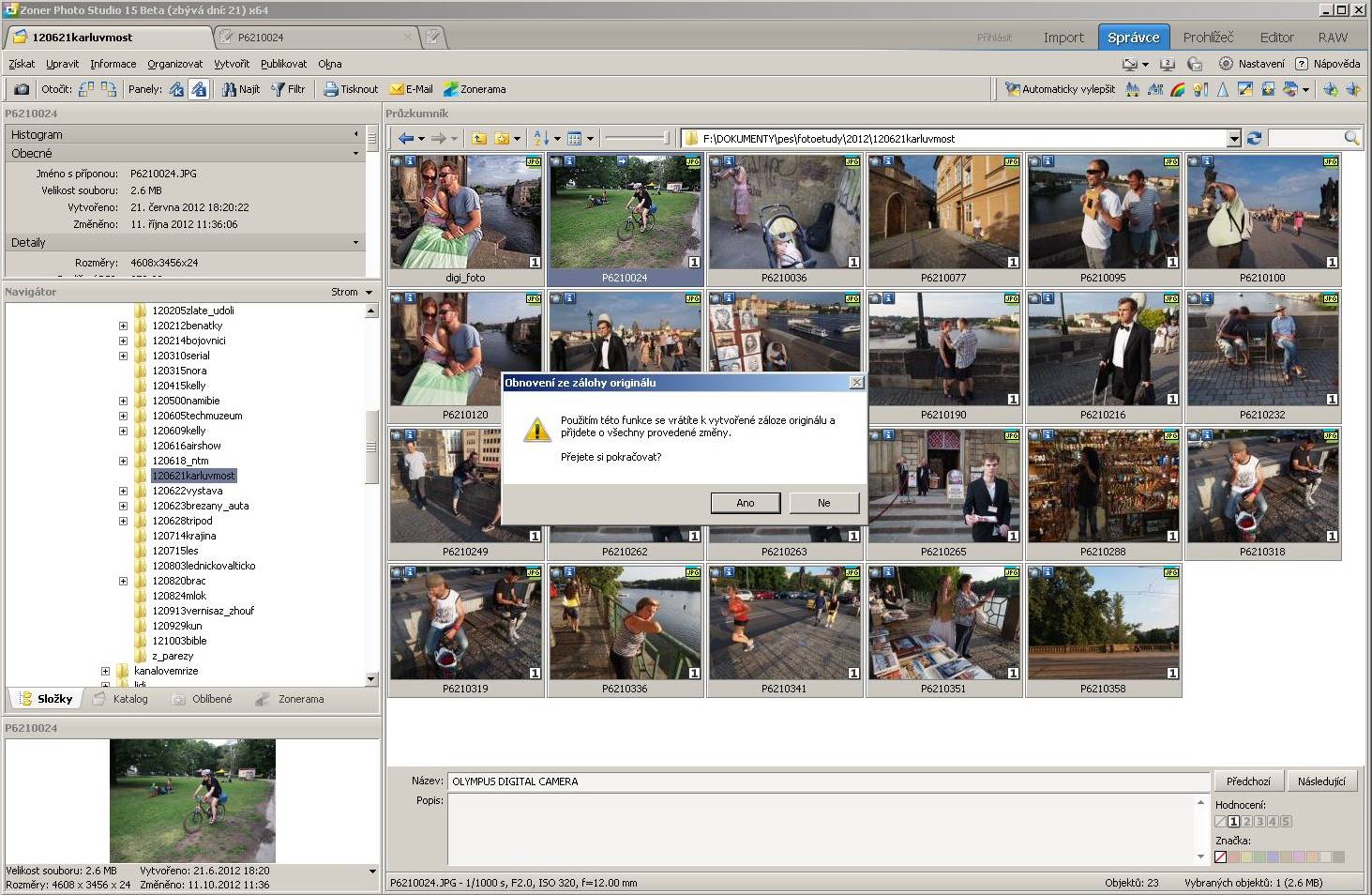
Task: Set rating to 5 under Hodnocení
Action: (x=1286, y=822)
